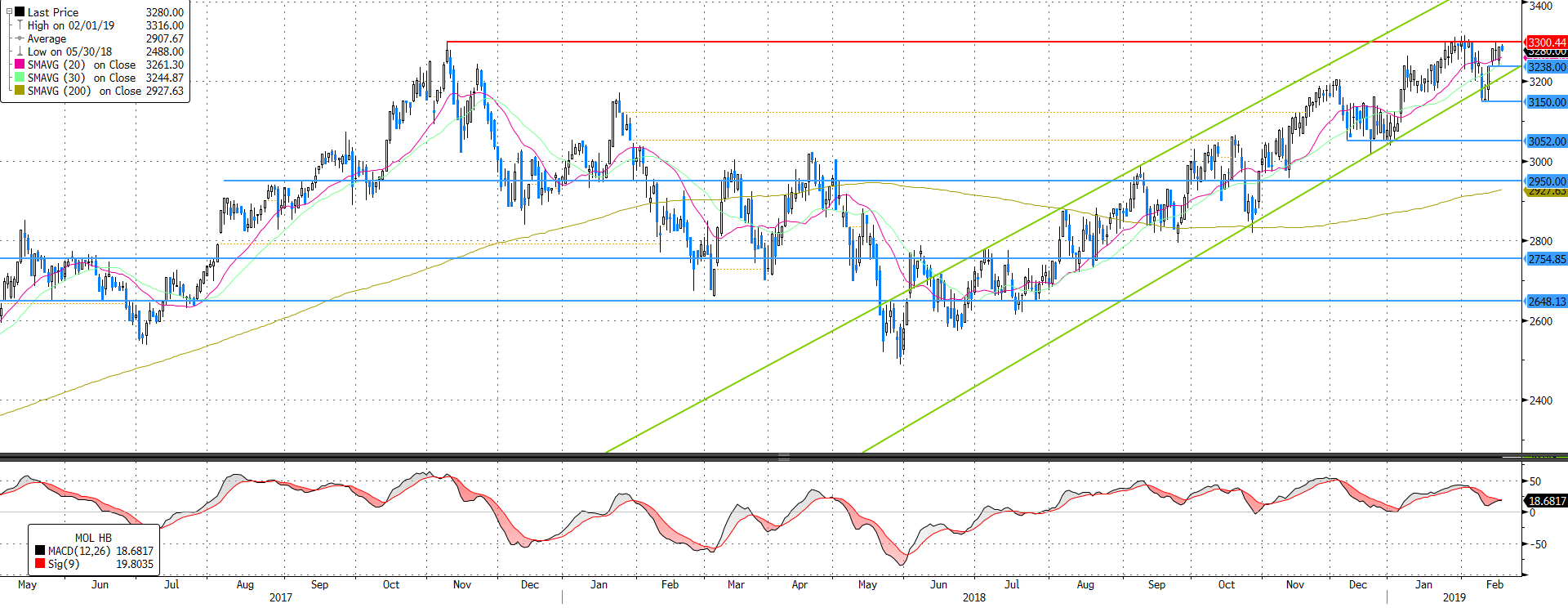This screenshot has height=608, width=1568.
Task: Click the 18.6817 MACD value tag on the axis
Action: [1547, 501]
